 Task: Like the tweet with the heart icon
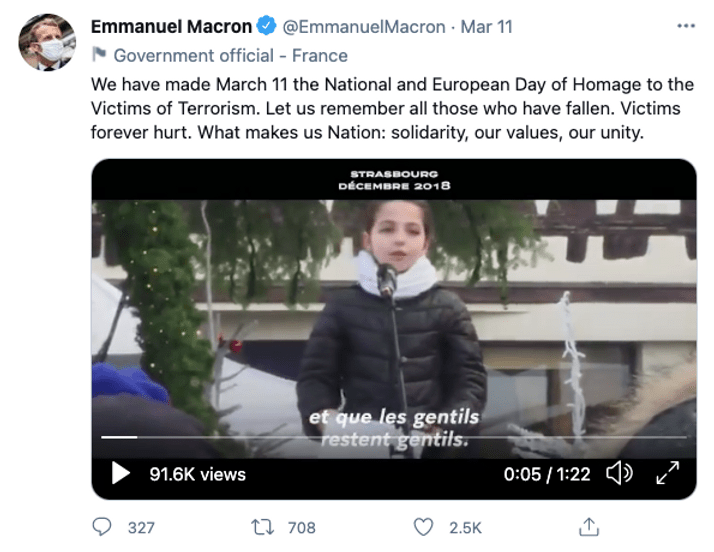coord(425,526)
